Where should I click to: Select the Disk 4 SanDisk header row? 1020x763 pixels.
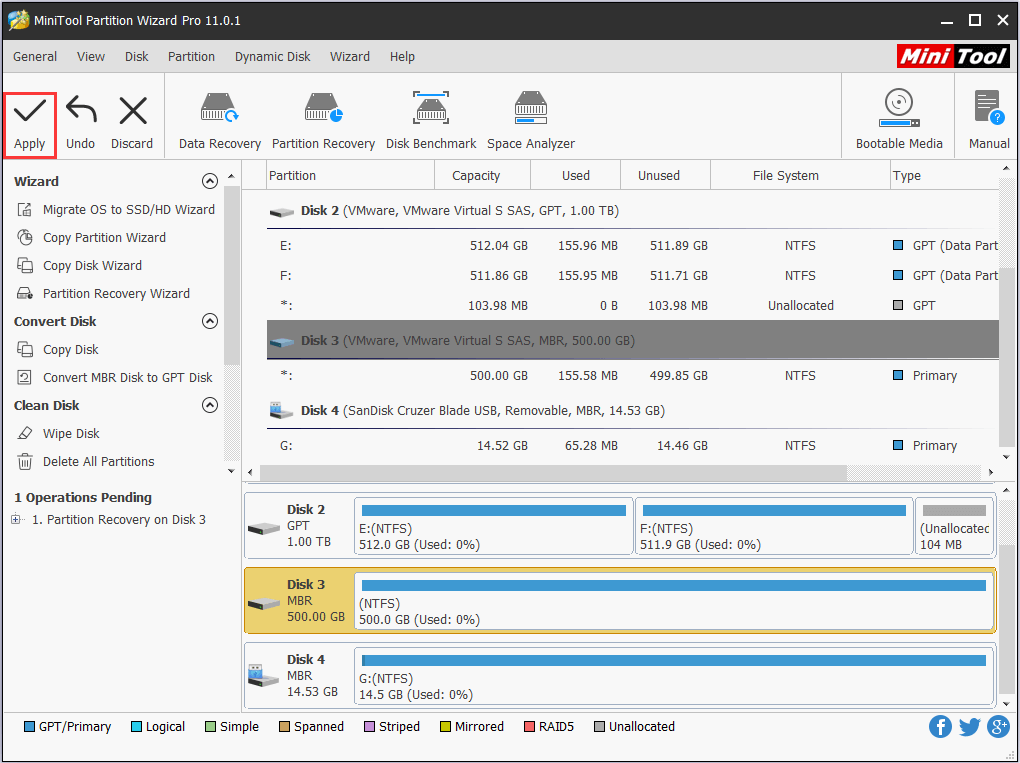632,410
